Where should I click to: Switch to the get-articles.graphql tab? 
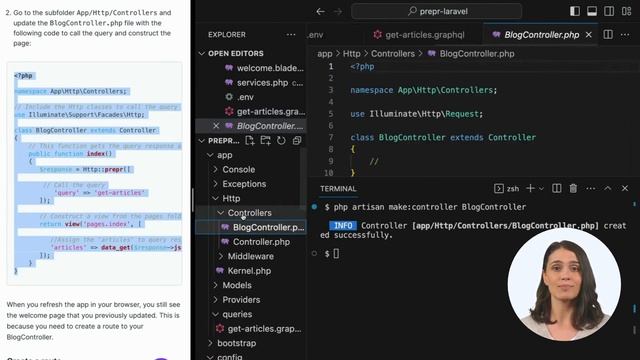[419, 35]
